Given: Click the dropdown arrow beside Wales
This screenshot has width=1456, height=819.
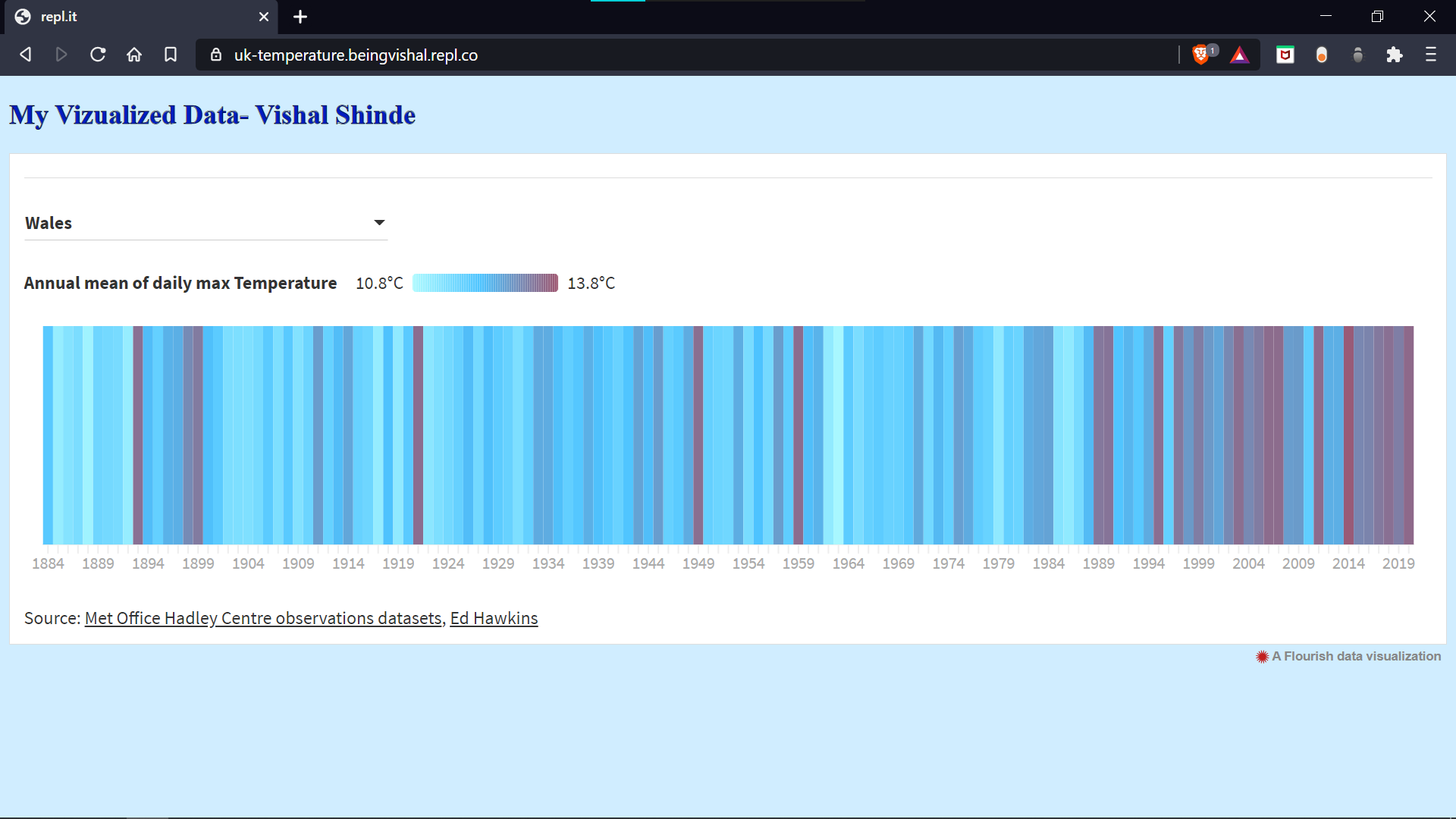Looking at the screenshot, I should (379, 222).
